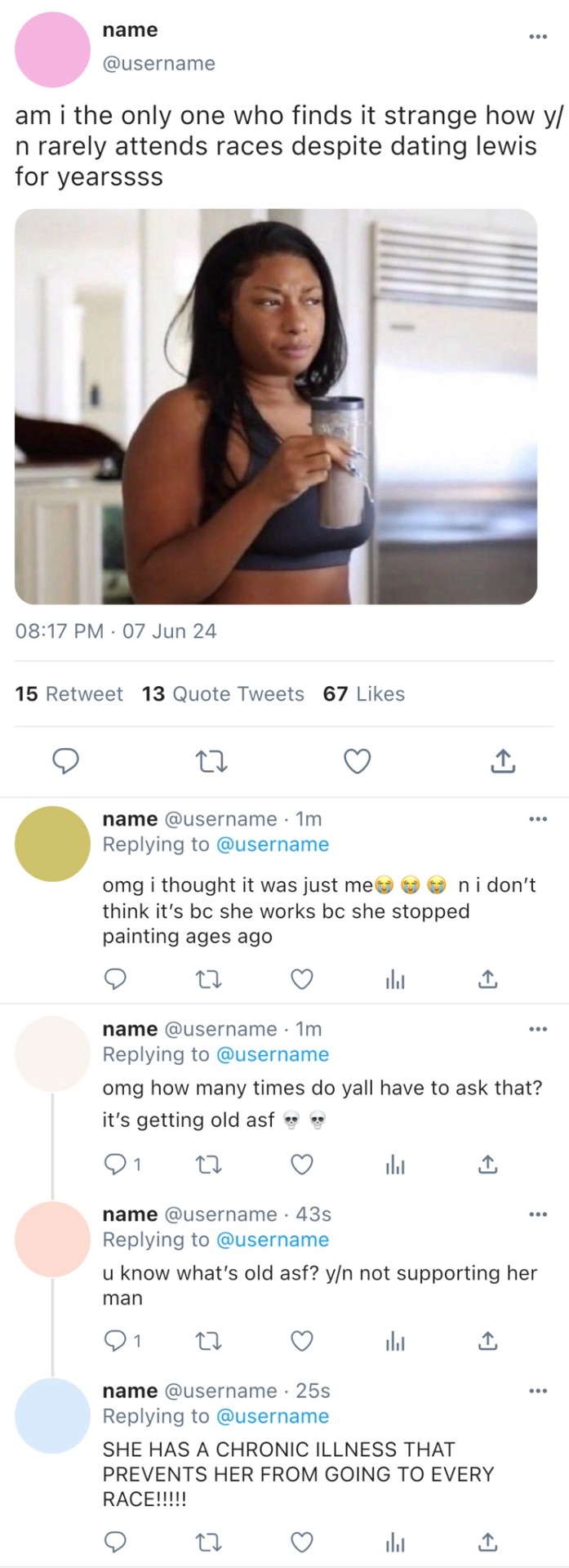Open the pink profile avatar of tweet author
This screenshot has height=1568, width=569.
(x=52, y=49)
